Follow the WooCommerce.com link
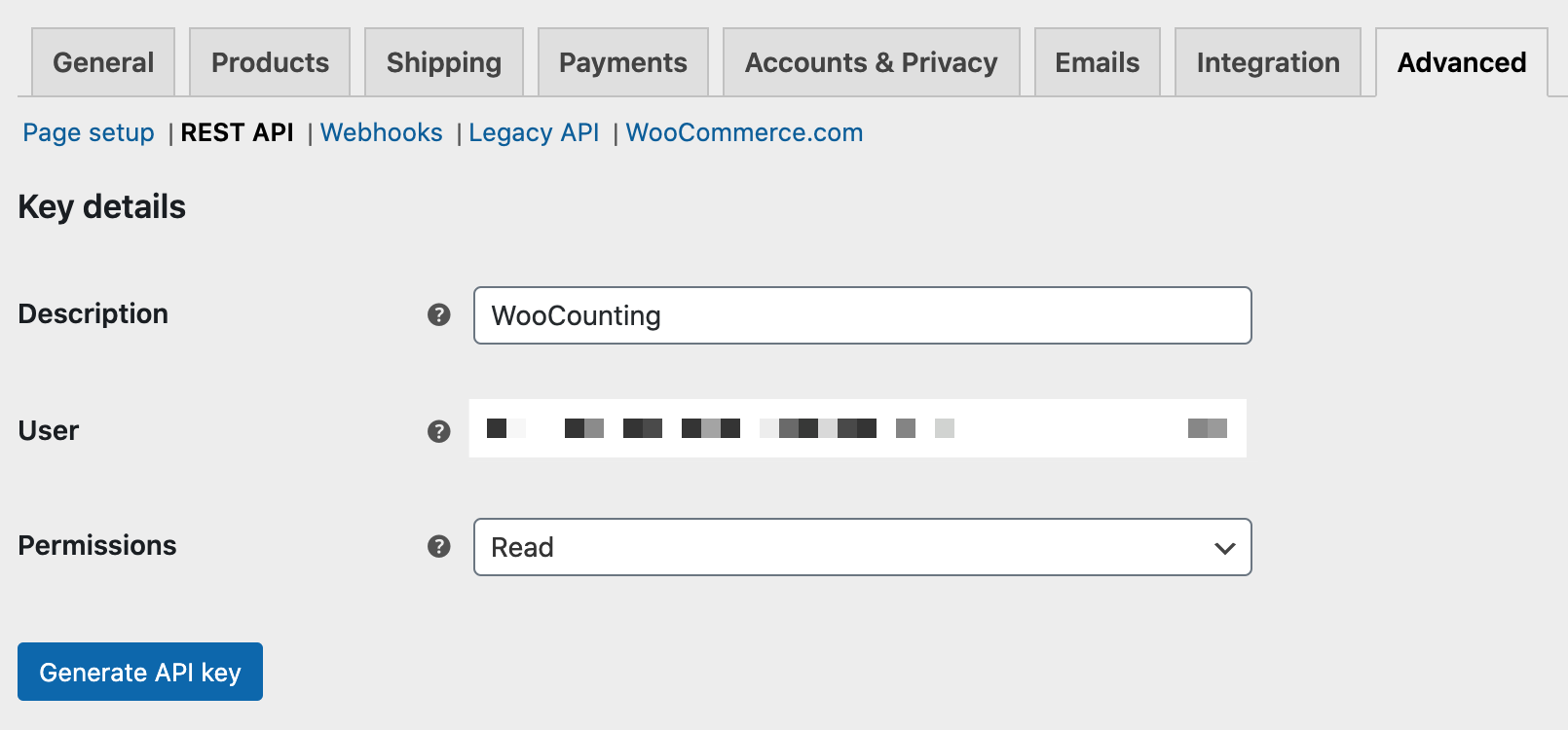Screen dimensions: 1568x730 click(744, 132)
